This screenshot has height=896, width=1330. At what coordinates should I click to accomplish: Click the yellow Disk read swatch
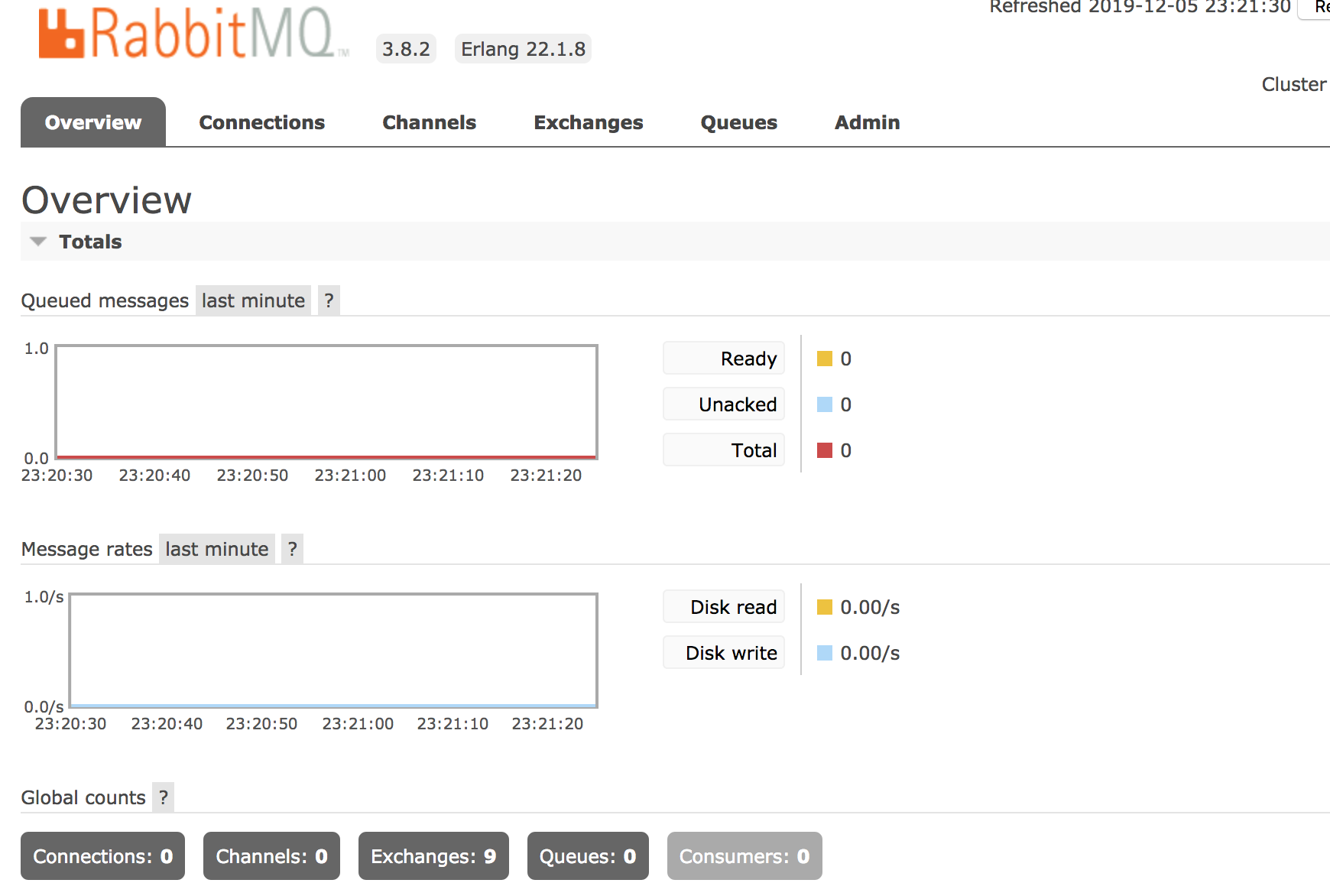click(825, 607)
